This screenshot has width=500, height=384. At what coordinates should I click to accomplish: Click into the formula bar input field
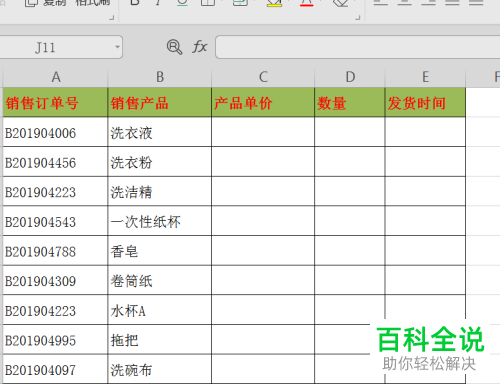(358, 47)
